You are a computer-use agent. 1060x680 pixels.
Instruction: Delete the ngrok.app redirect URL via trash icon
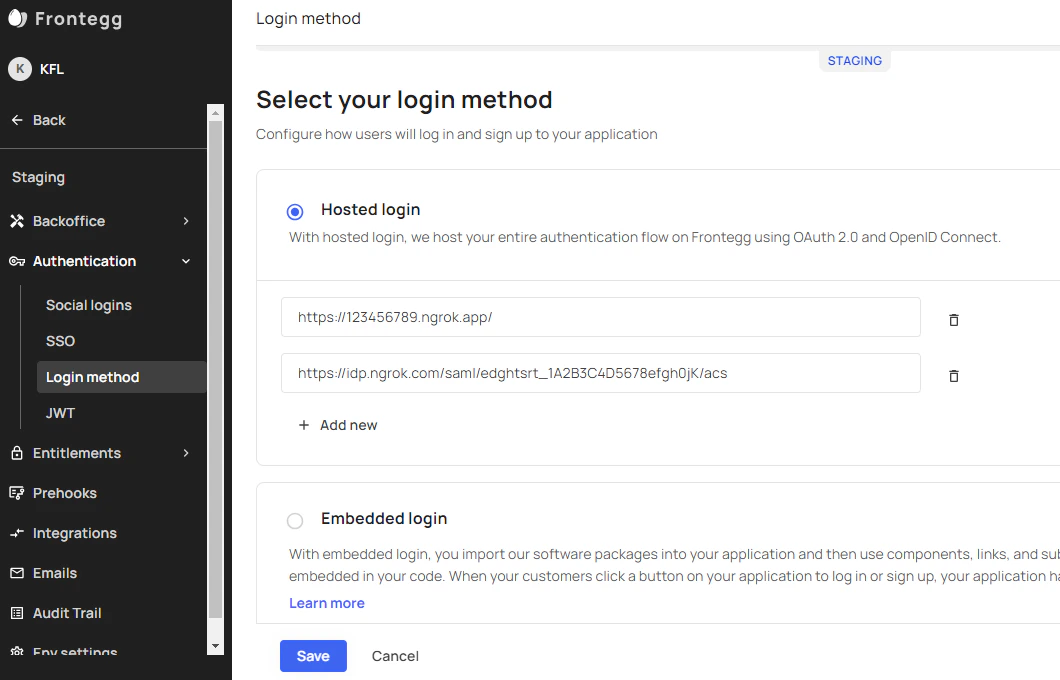point(953,319)
